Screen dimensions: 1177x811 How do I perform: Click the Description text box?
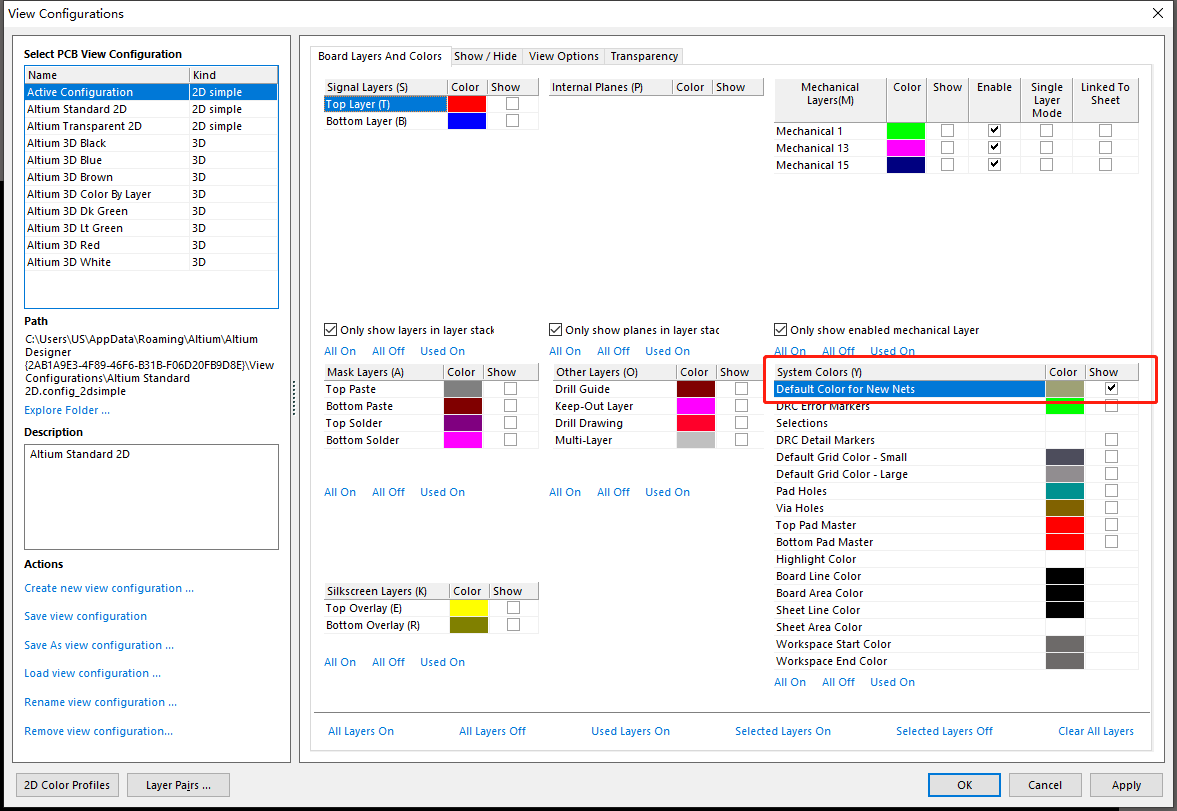click(x=152, y=497)
